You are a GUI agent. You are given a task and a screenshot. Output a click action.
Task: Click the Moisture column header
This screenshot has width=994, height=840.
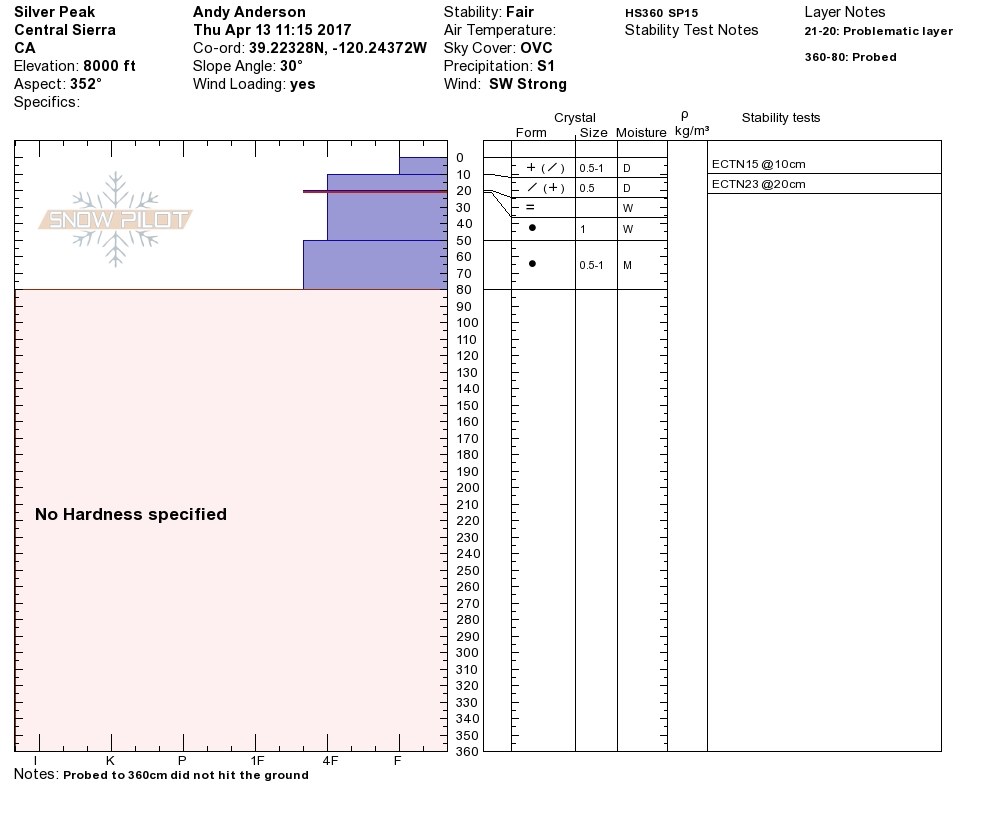(x=641, y=133)
